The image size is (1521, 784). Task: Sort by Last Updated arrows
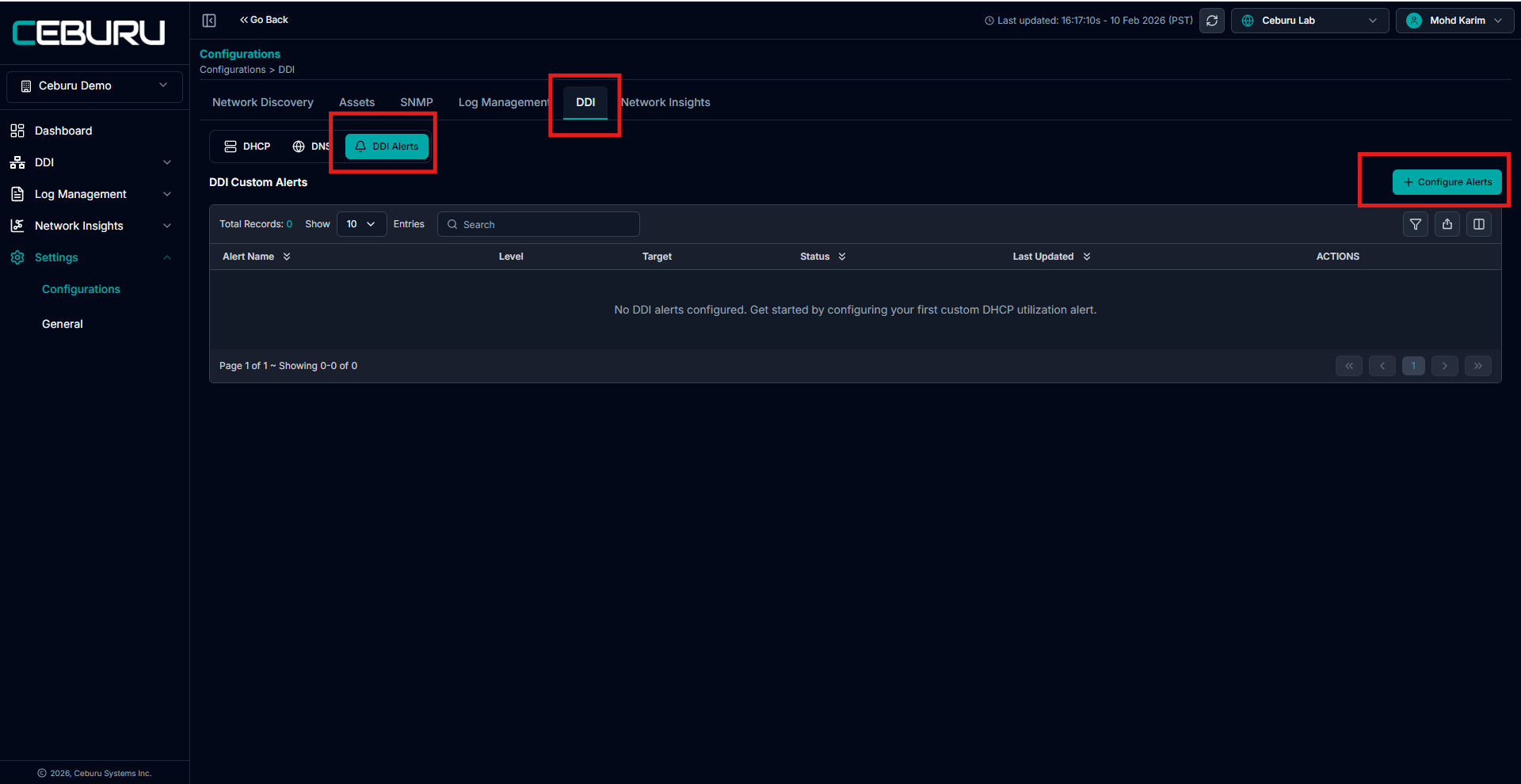(x=1087, y=257)
